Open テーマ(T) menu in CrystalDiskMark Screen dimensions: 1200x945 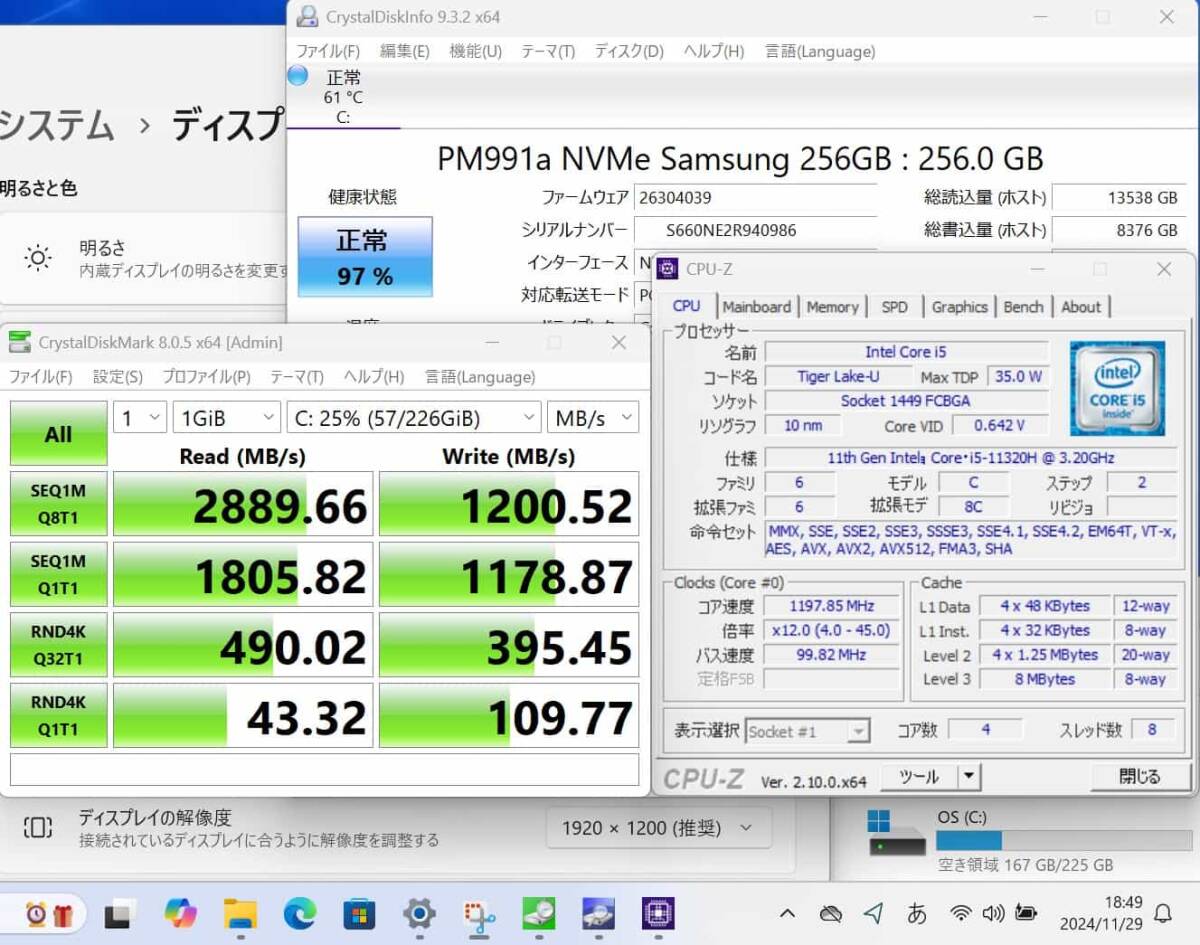click(297, 377)
